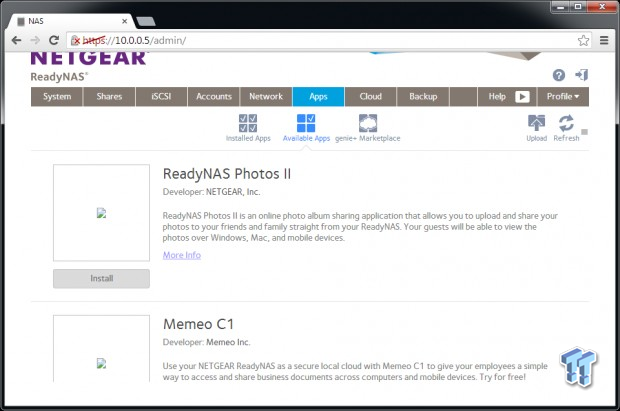The width and height of the screenshot is (620, 411).
Task: Open the iSCSI tab
Action: click(161, 97)
